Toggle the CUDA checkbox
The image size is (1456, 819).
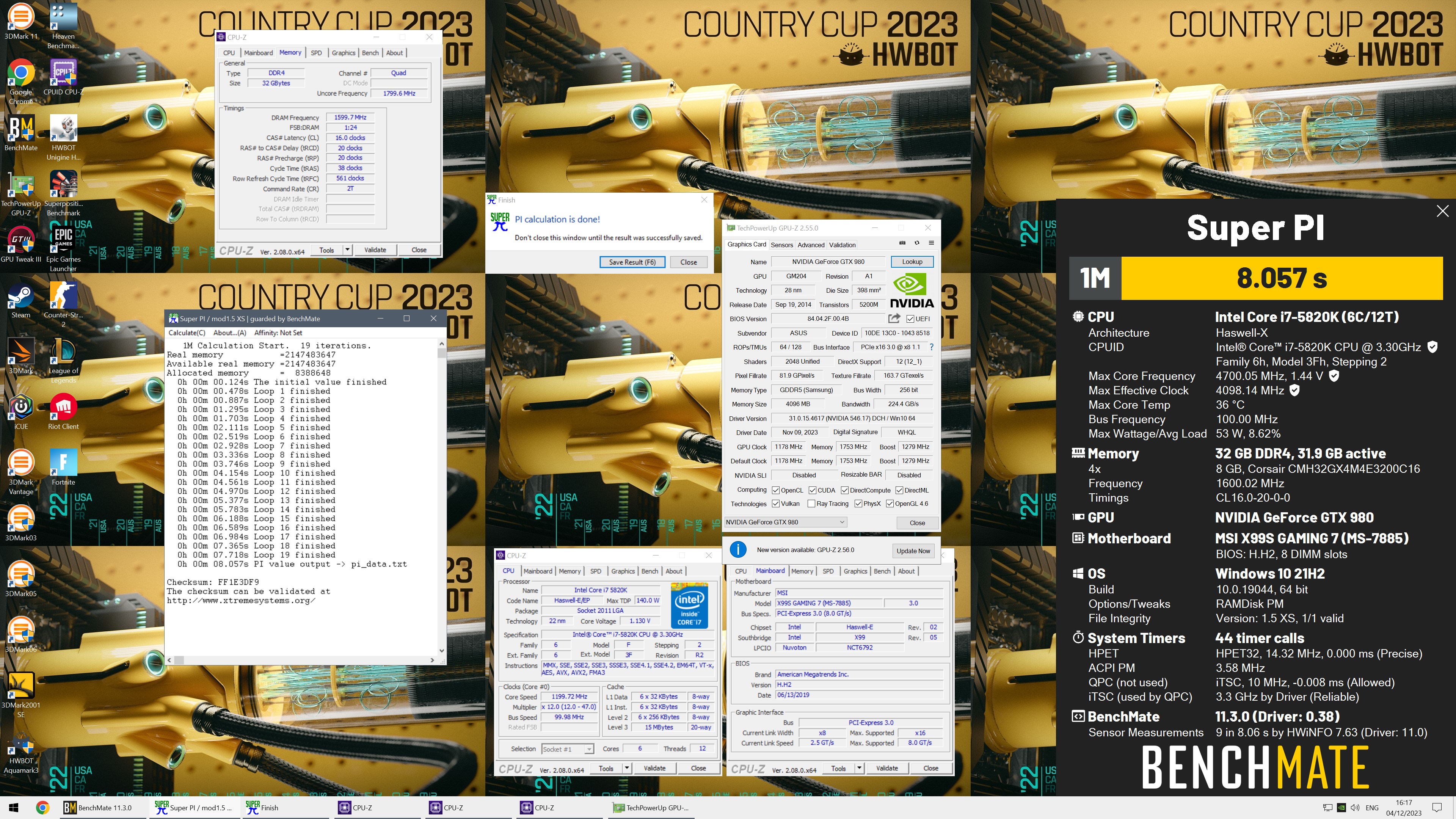812,490
